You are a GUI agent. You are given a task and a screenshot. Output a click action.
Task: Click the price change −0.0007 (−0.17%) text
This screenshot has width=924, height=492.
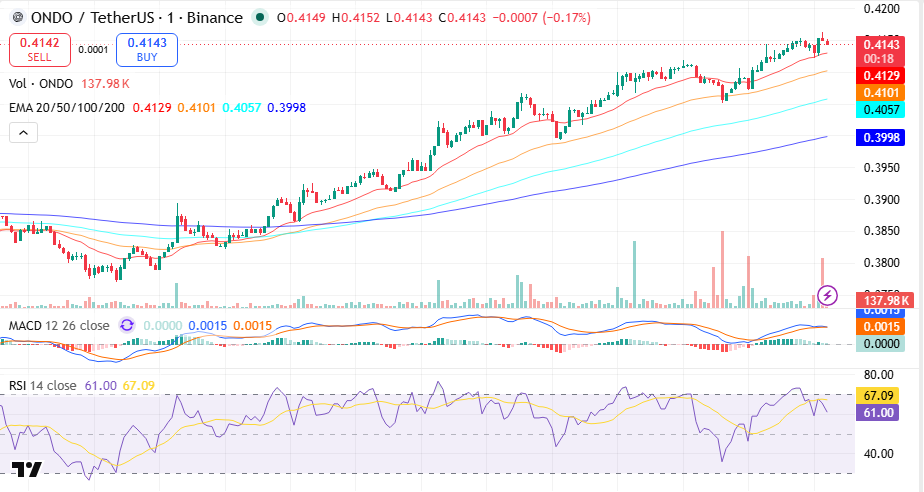[x=541, y=18]
